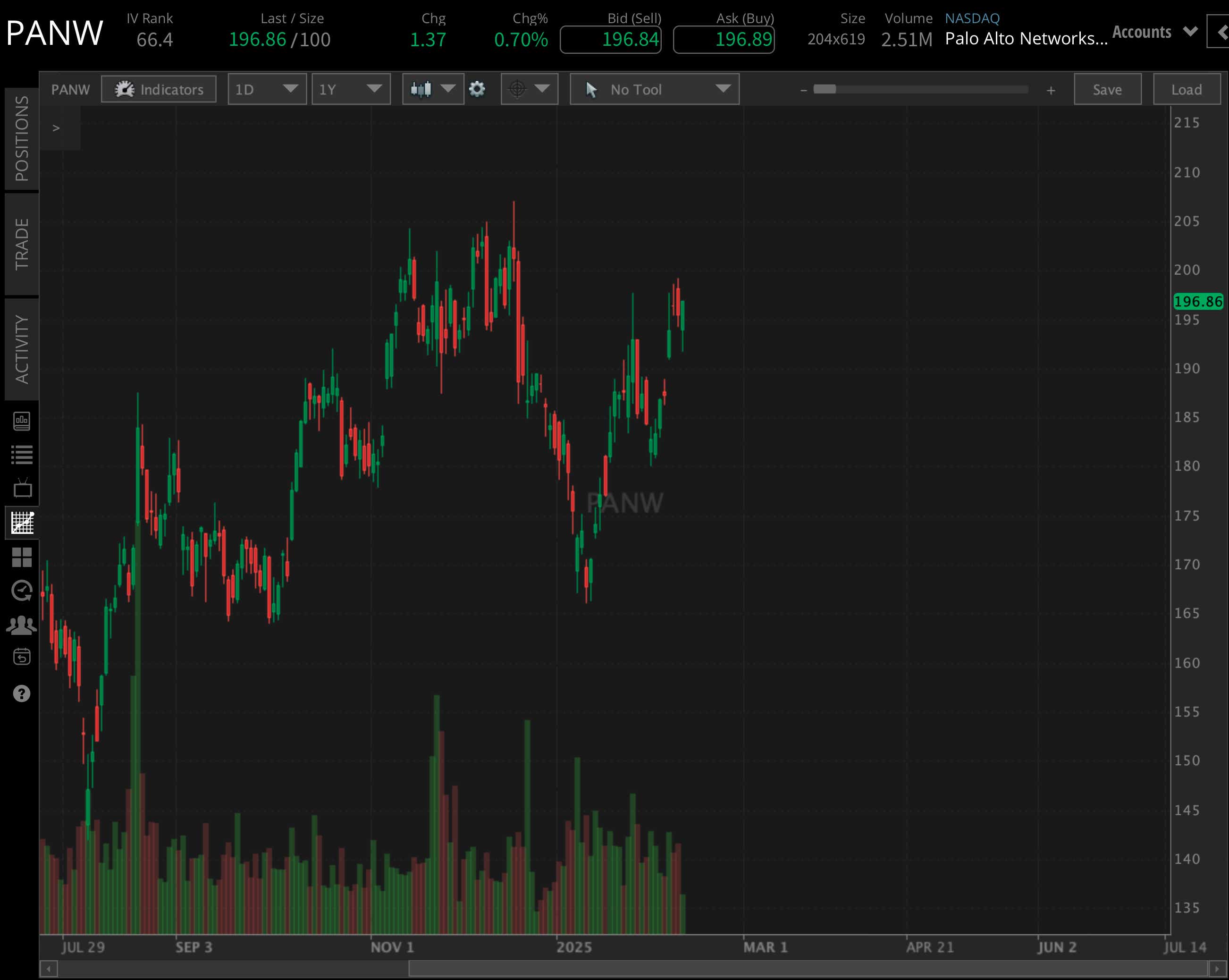The height and width of the screenshot is (980, 1229).
Task: Open the tastytrade TV icon
Action: (x=22, y=489)
